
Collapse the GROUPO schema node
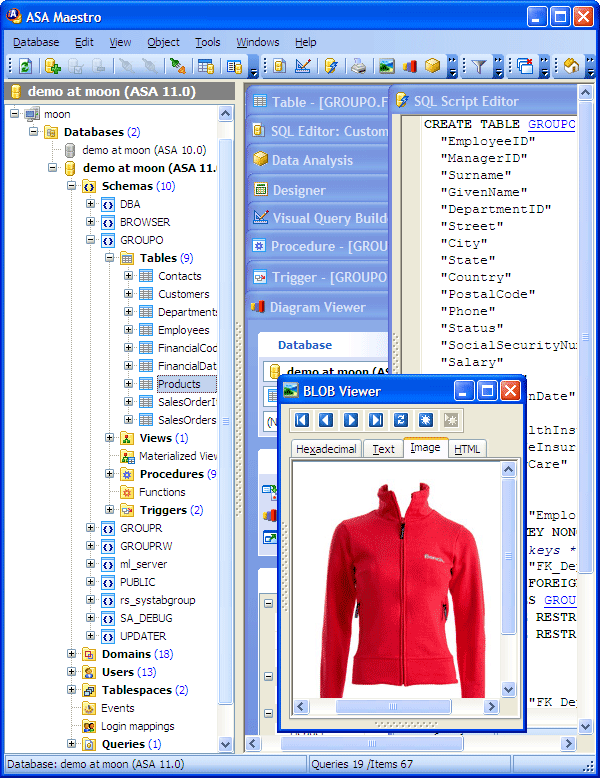click(x=90, y=240)
